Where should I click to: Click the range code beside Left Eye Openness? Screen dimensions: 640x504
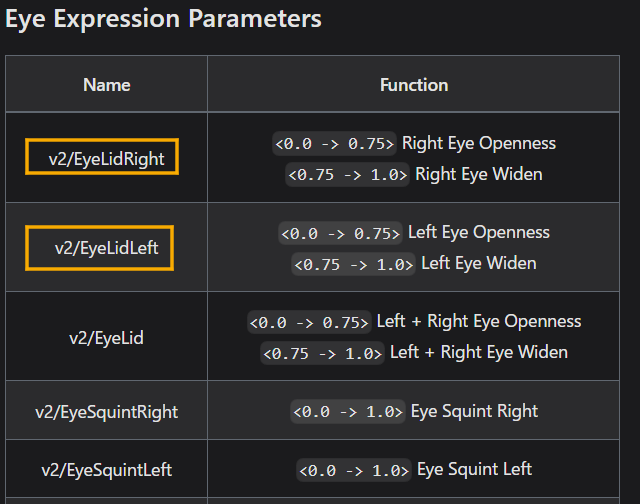coord(341,233)
